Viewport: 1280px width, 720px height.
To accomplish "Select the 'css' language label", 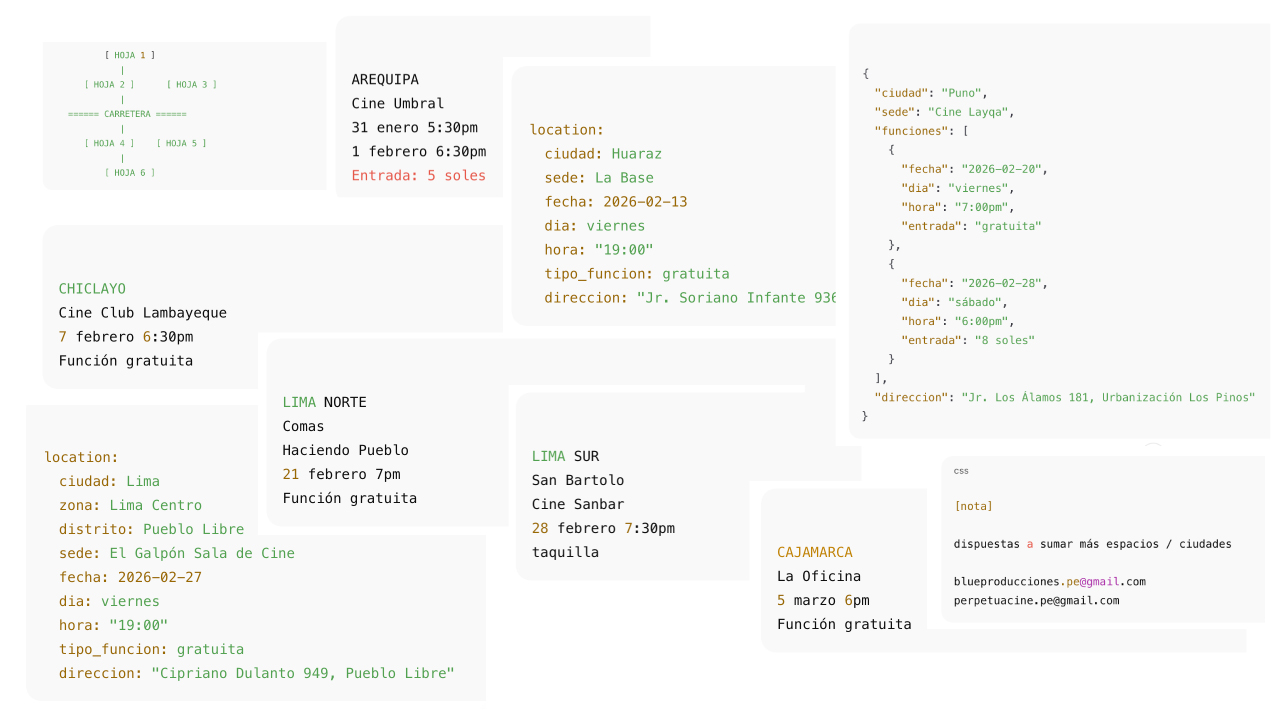I will point(961,471).
